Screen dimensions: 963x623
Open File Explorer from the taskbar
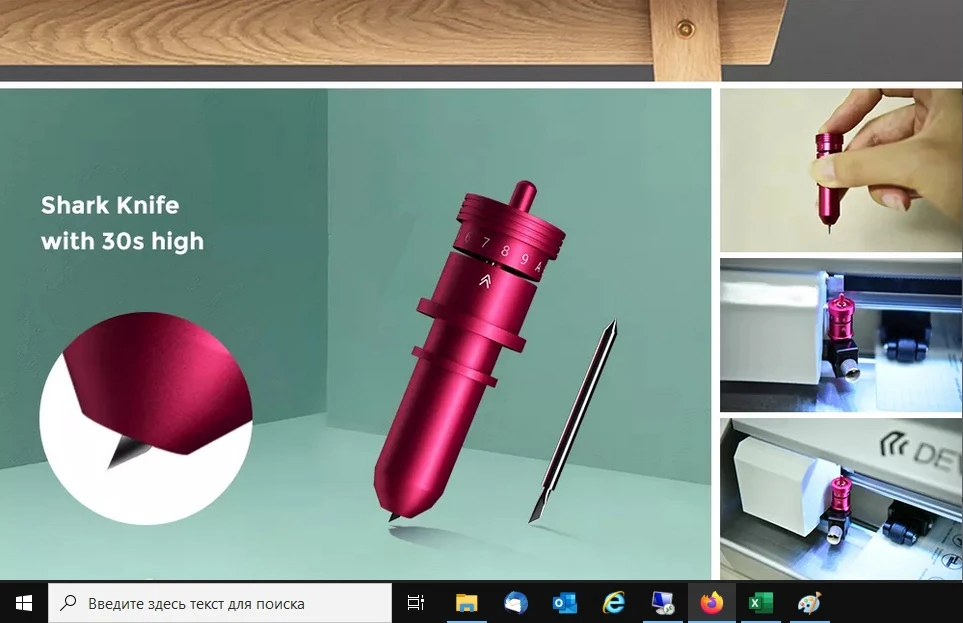(466, 603)
